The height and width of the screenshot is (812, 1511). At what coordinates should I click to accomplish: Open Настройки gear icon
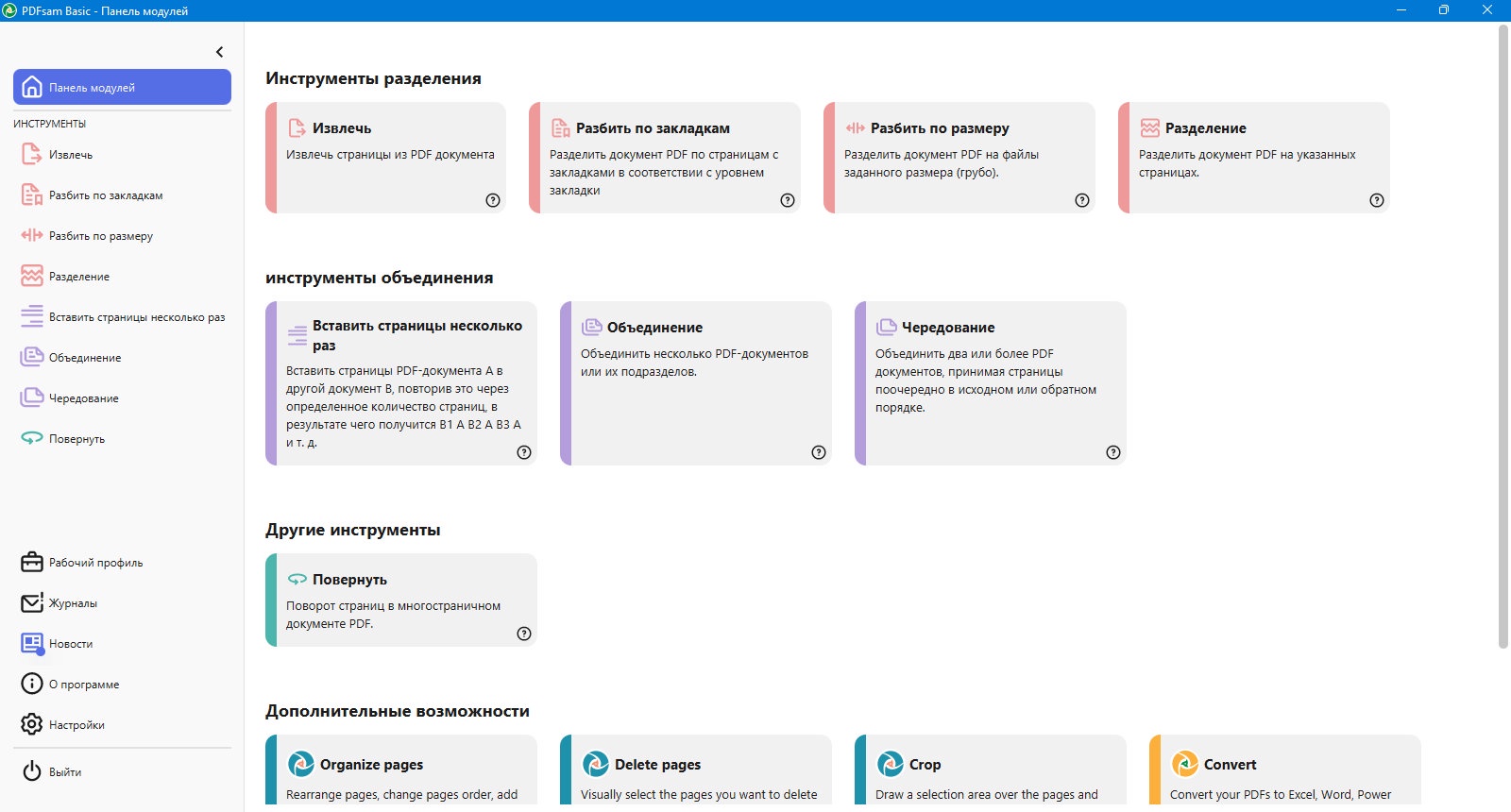(32, 724)
